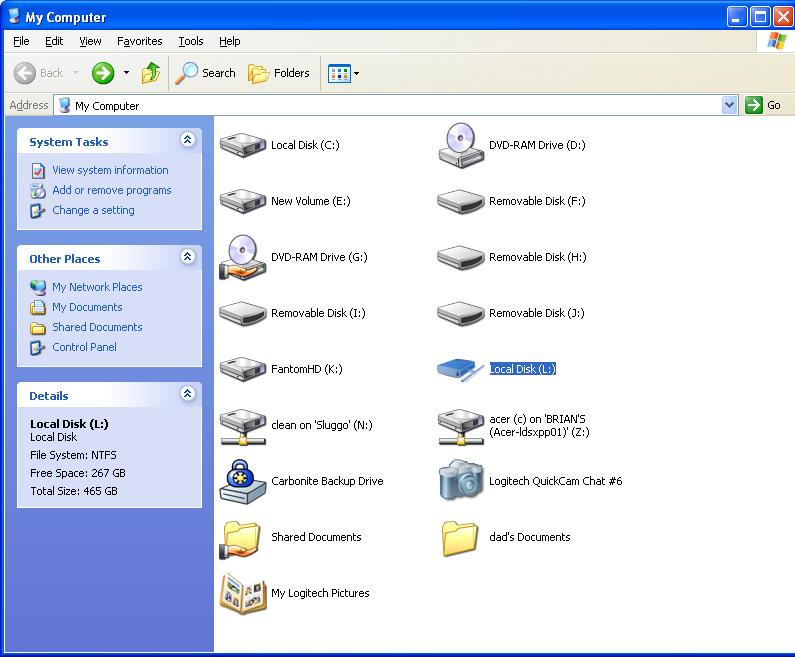Expand the Address bar dropdown arrow

click(729, 105)
